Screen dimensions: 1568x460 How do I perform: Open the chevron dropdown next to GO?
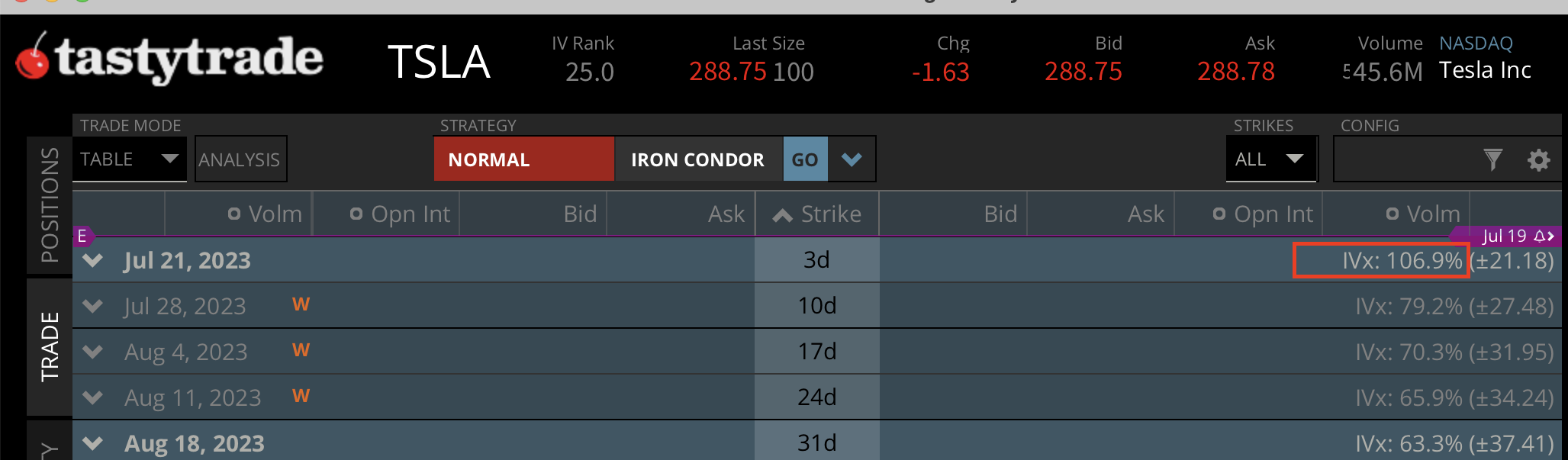pyautogui.click(x=852, y=159)
